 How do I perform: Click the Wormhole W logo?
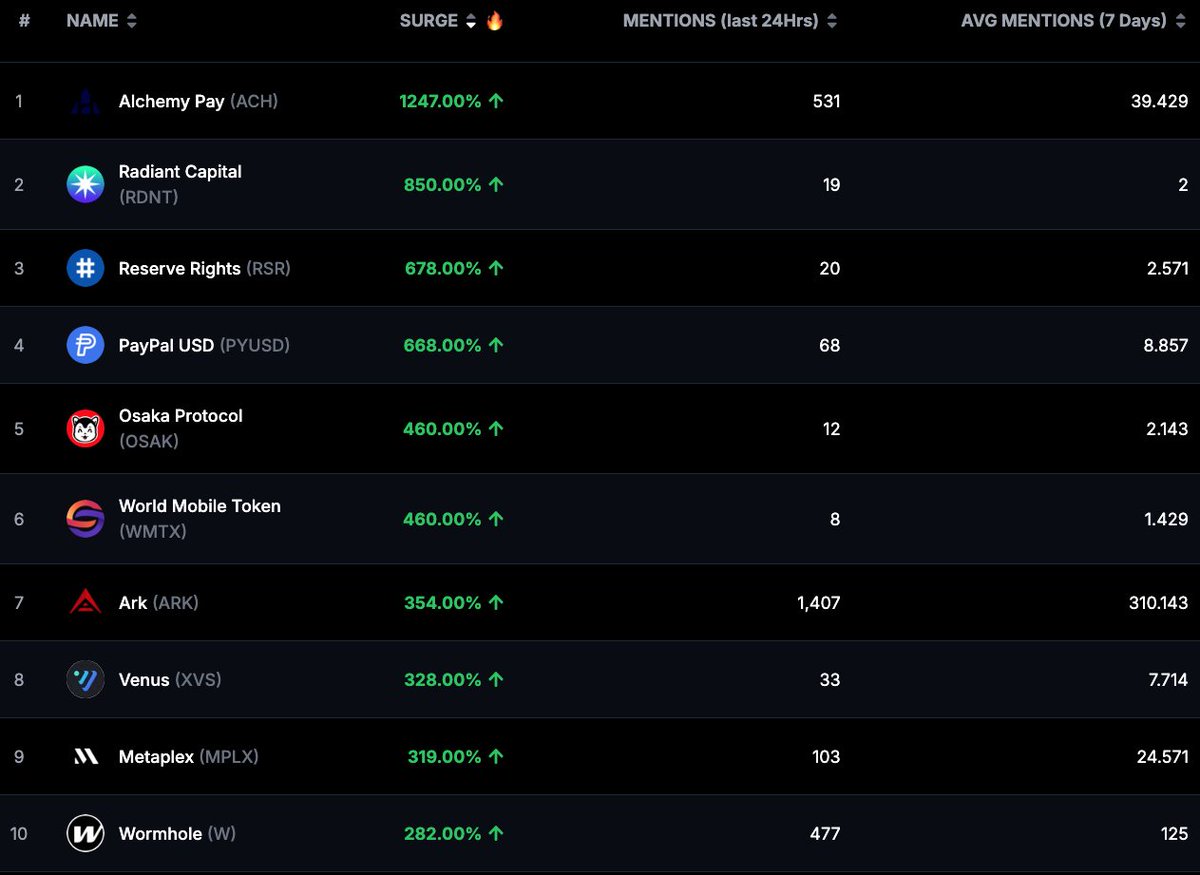[85, 834]
